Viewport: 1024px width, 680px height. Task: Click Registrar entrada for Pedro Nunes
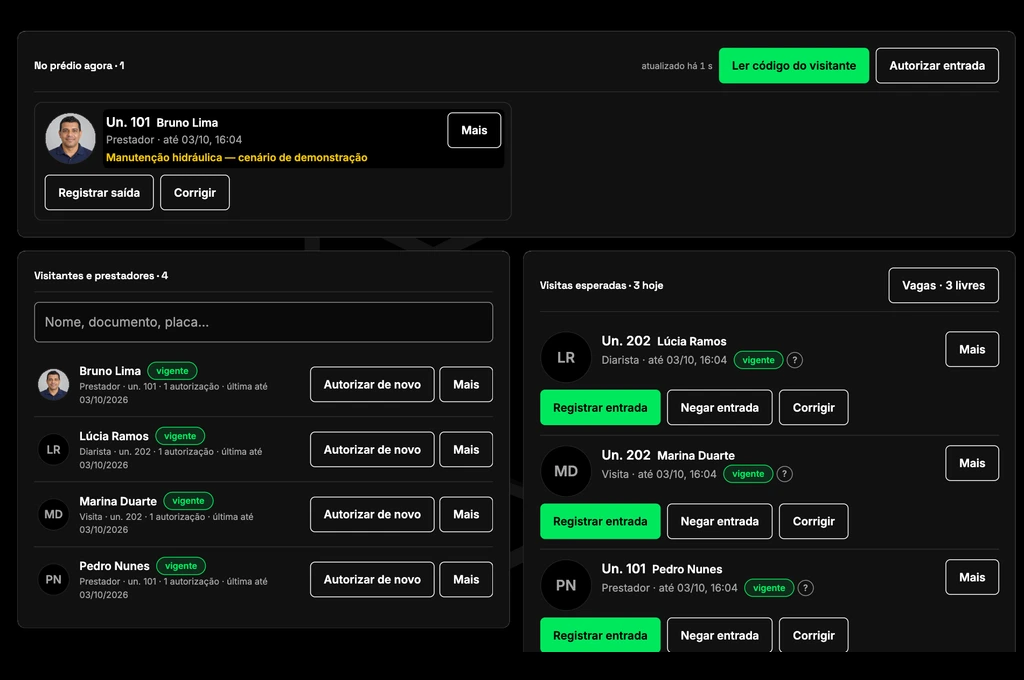(x=600, y=635)
